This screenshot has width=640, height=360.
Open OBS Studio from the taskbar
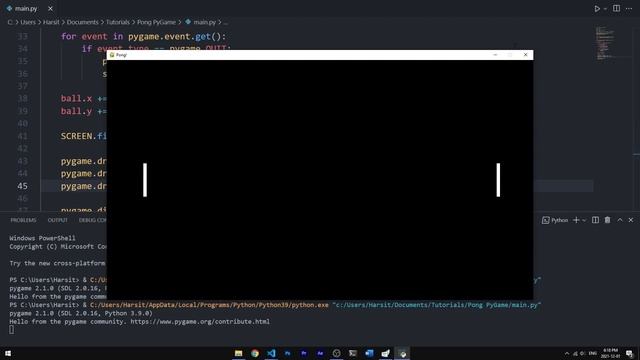[x=336, y=353]
